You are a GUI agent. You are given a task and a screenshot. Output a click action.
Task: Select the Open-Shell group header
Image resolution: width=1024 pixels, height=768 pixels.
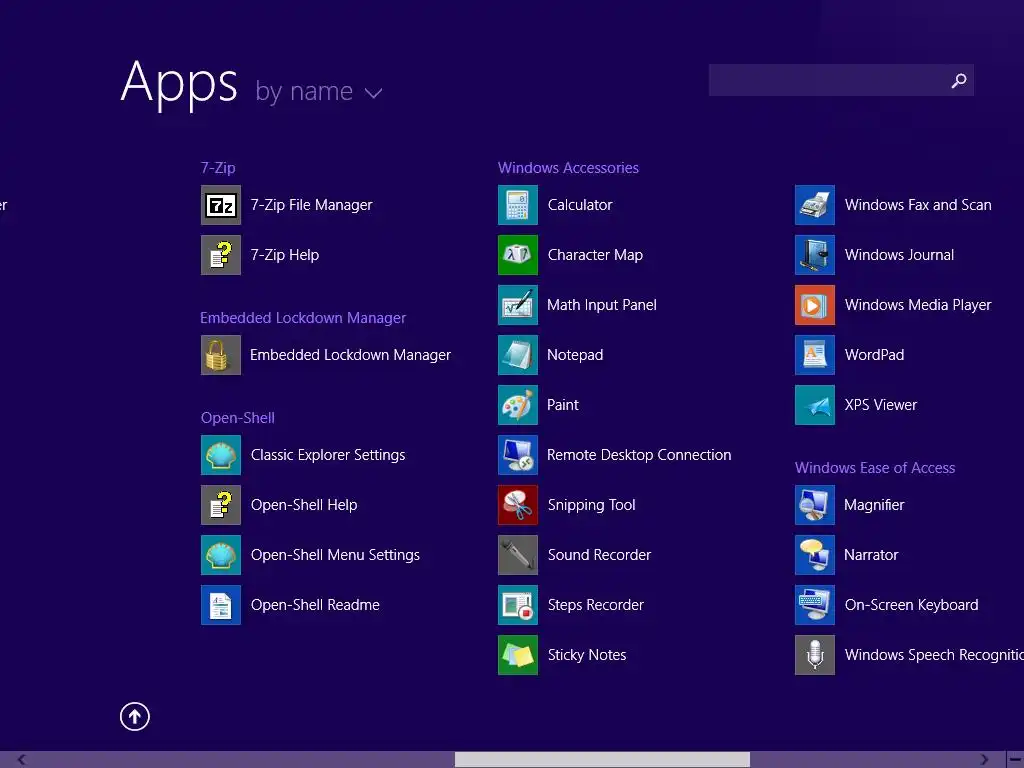238,418
